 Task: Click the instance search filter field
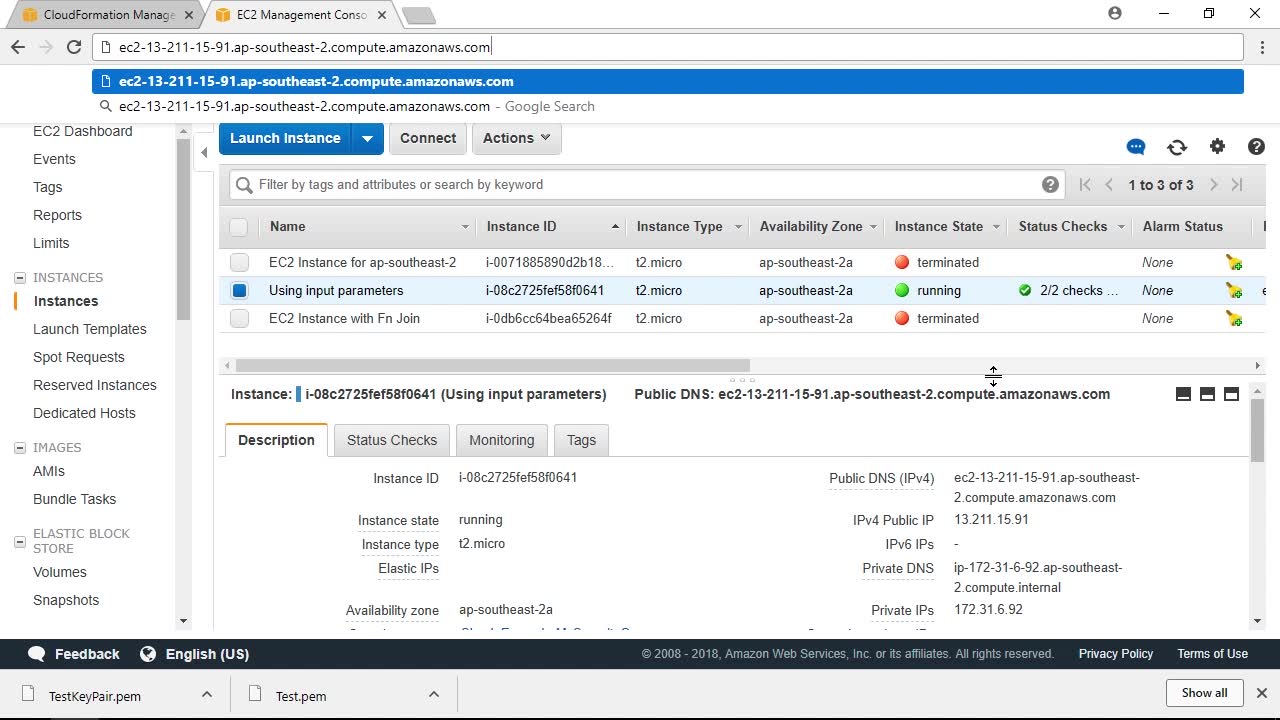[x=645, y=184]
